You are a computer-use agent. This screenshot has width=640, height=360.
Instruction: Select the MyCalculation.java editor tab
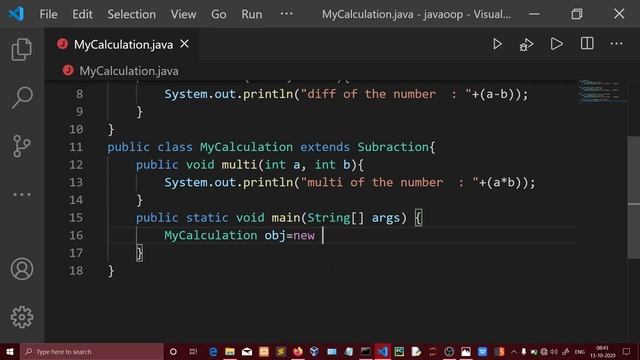click(x=123, y=44)
